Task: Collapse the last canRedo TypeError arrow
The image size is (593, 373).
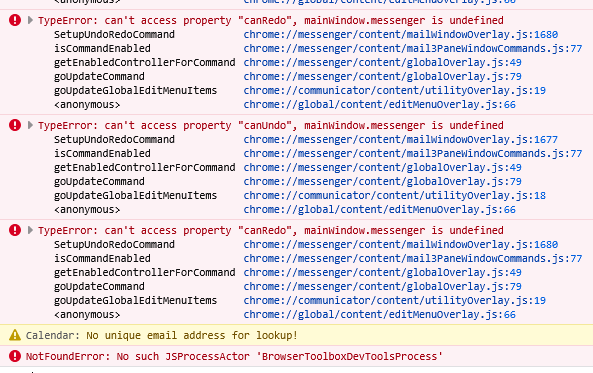Action: click(30, 230)
